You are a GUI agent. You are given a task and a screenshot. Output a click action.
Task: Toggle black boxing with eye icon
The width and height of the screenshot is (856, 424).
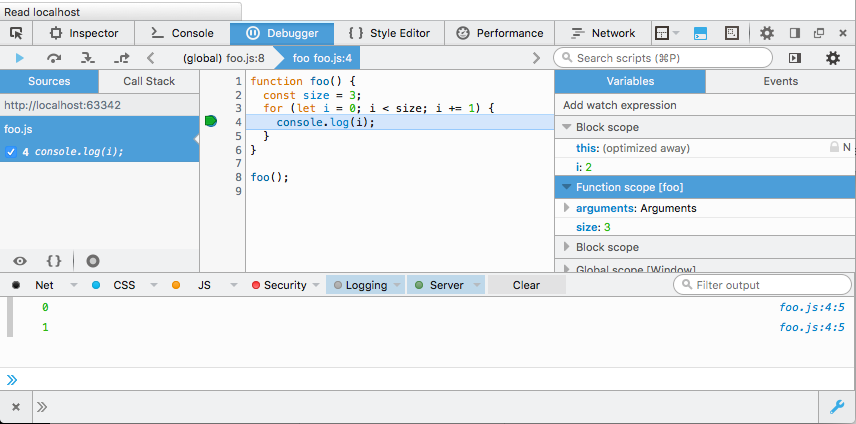[20, 260]
